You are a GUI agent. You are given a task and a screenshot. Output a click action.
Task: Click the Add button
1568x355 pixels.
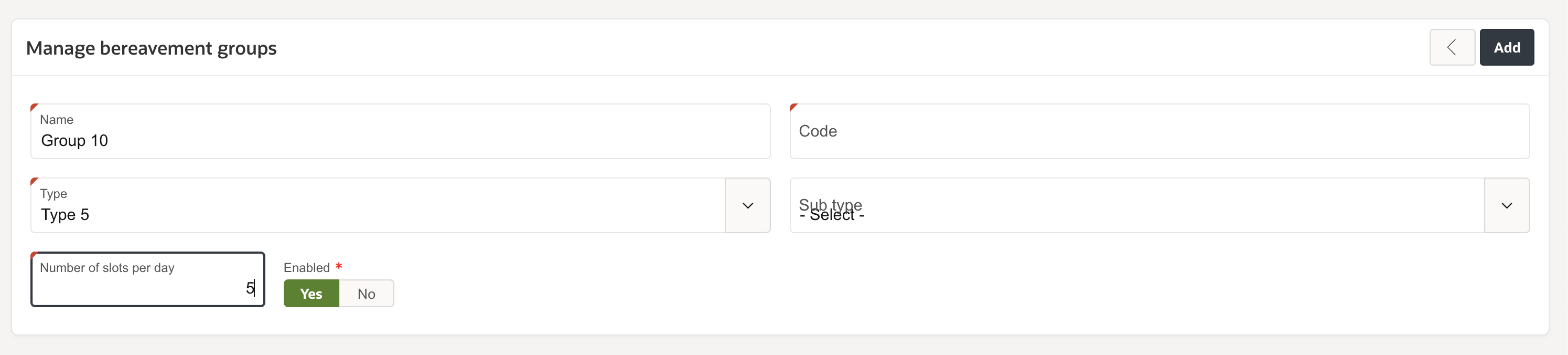tap(1507, 47)
